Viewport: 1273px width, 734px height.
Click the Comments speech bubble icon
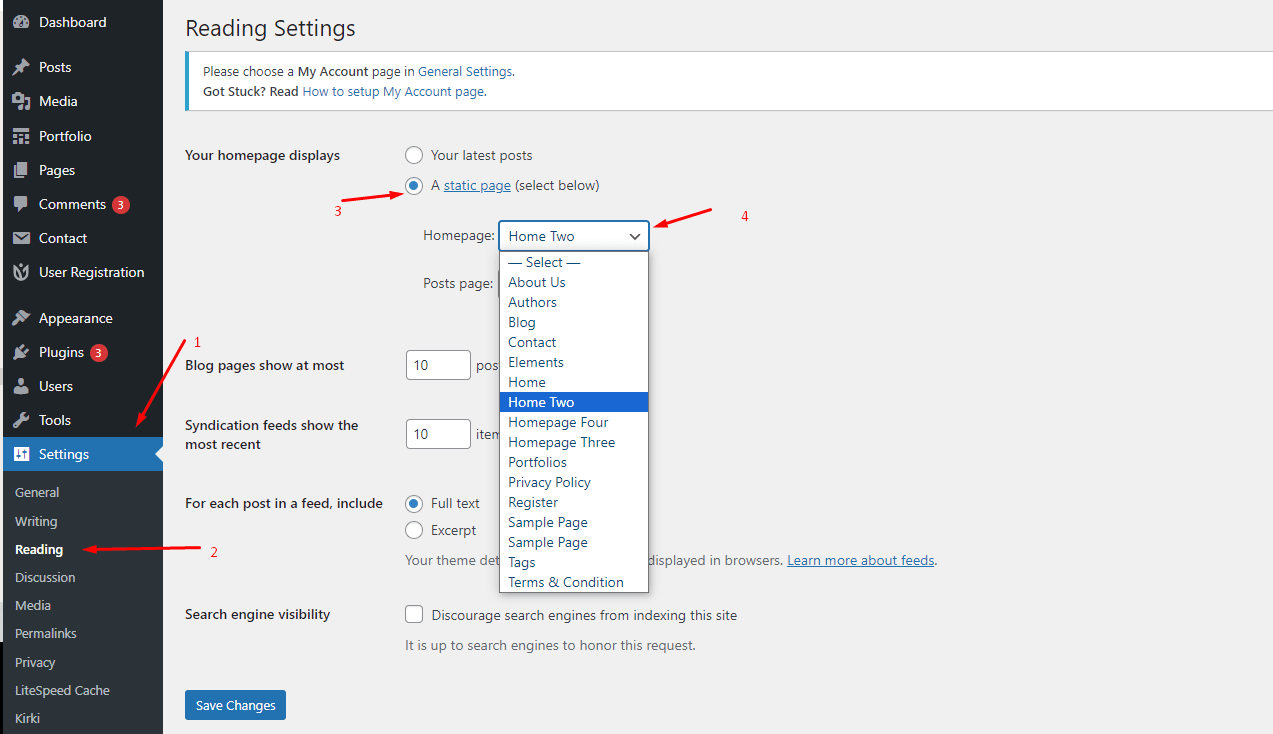(x=21, y=204)
